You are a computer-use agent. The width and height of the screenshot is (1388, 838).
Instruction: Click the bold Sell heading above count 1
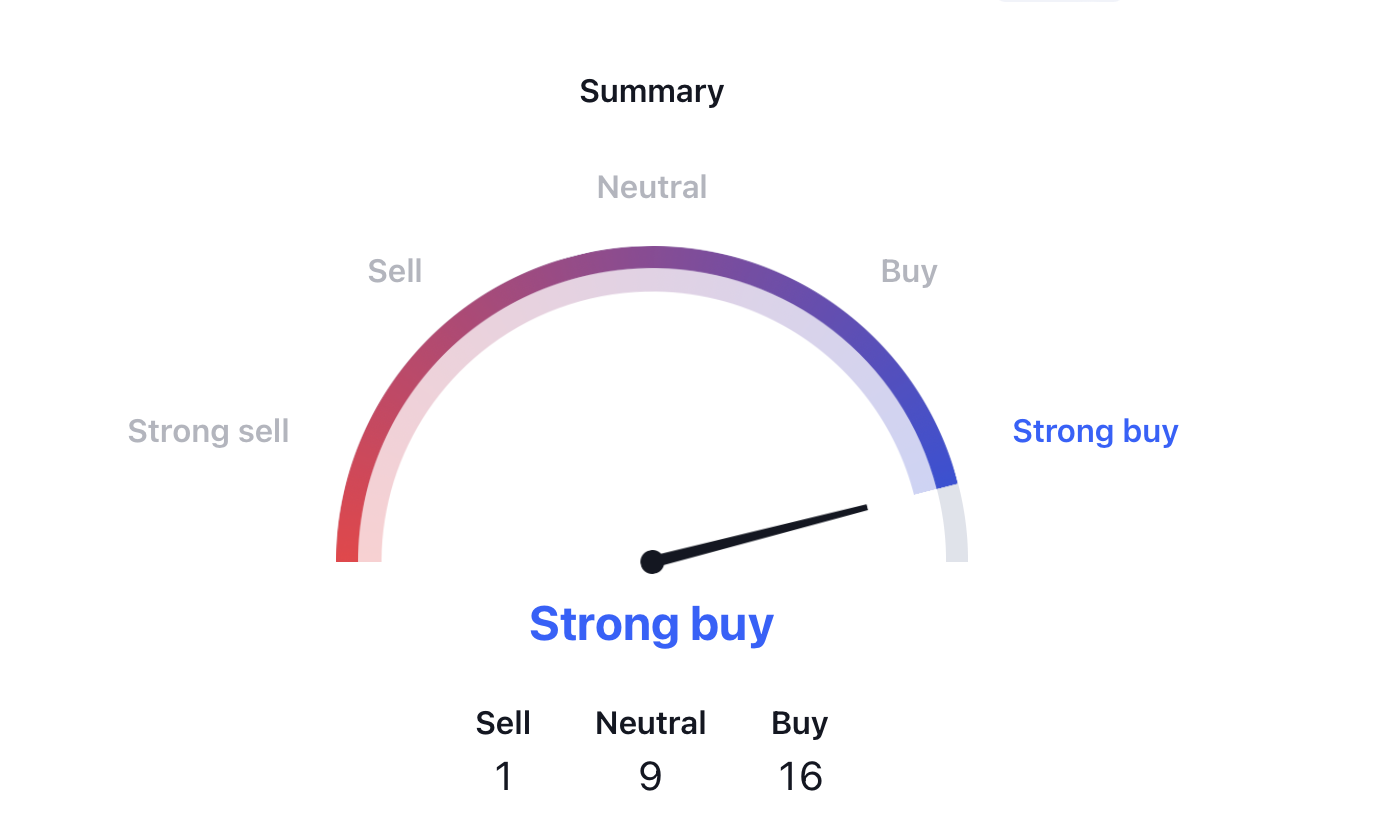[503, 723]
